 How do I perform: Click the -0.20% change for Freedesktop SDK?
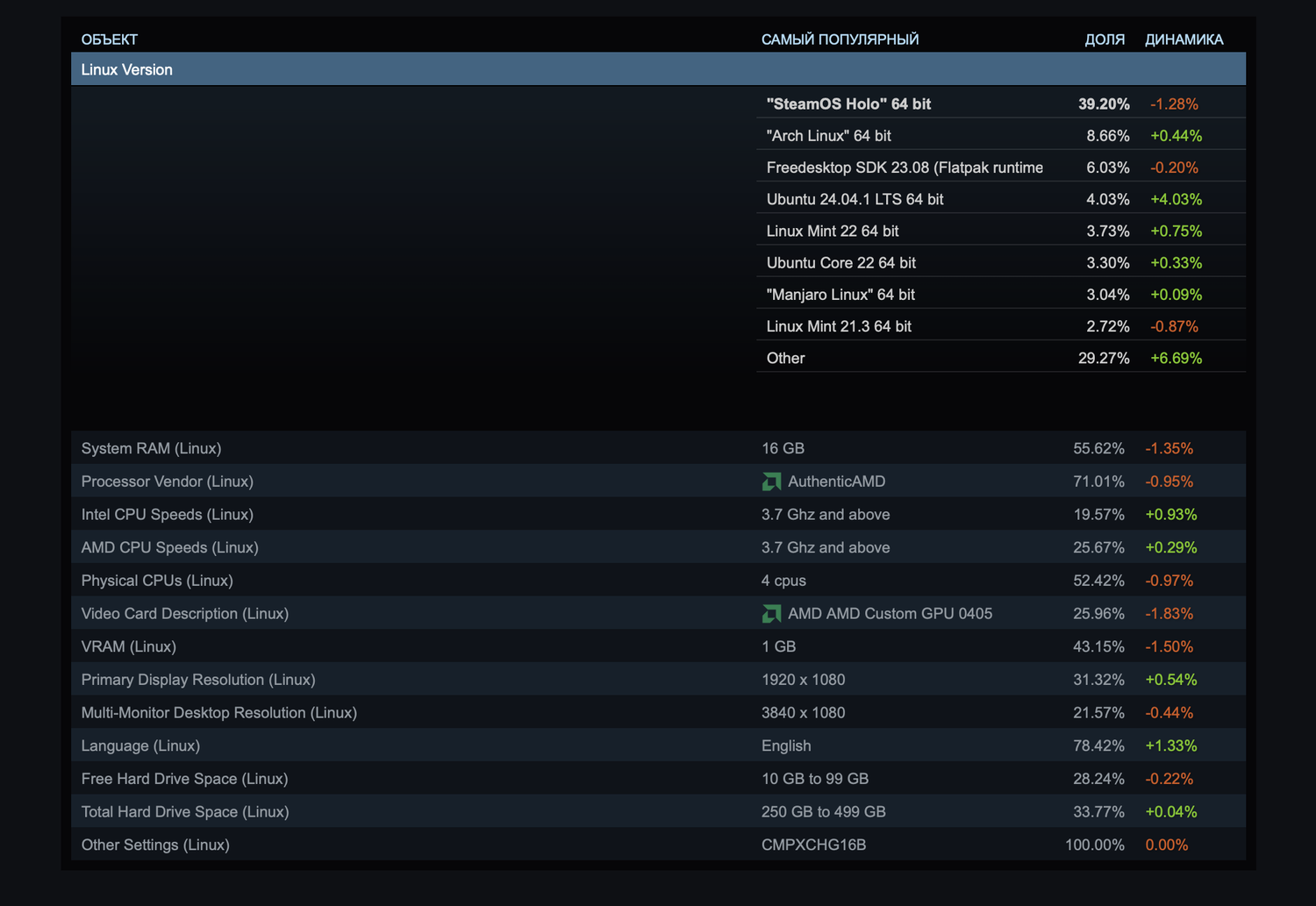[x=1174, y=168]
